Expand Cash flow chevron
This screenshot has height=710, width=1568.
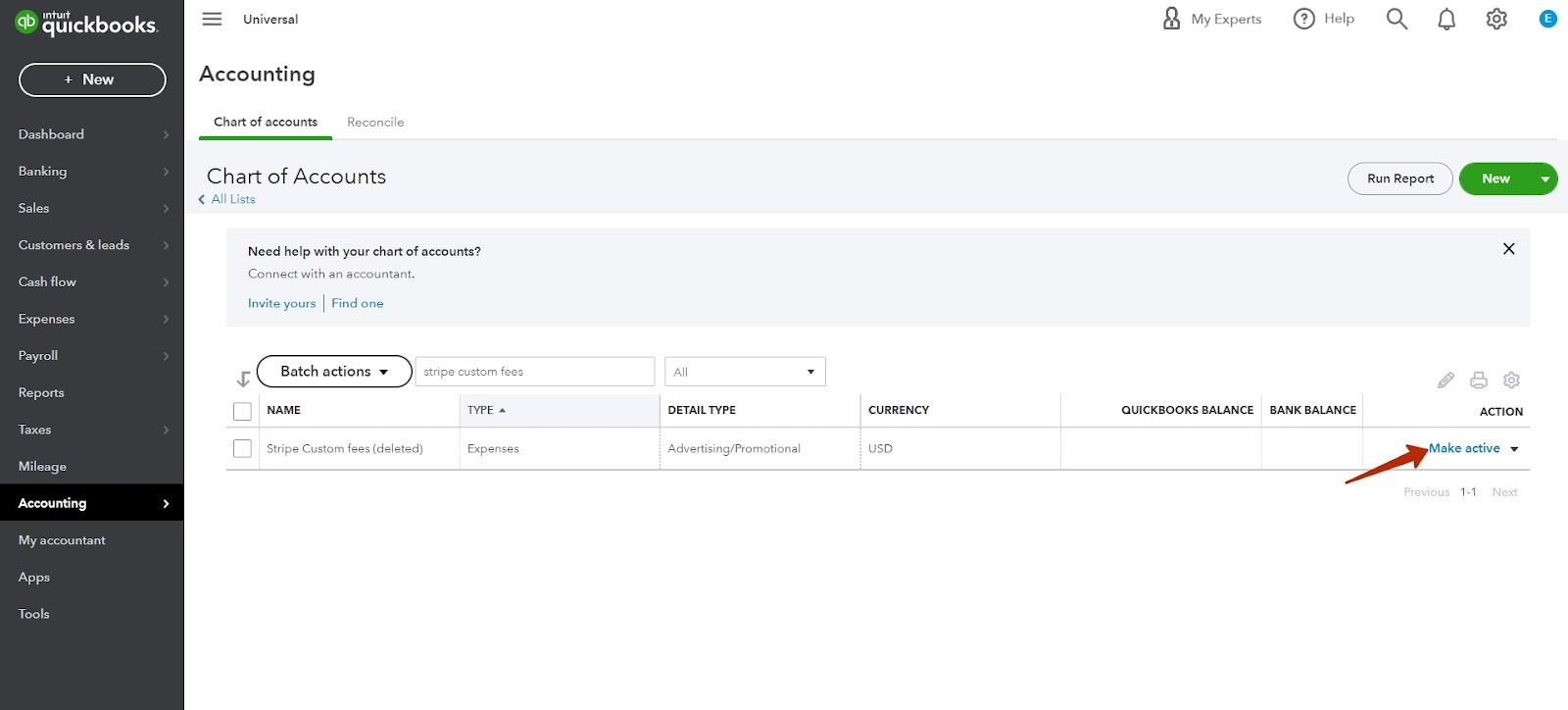pyautogui.click(x=166, y=282)
